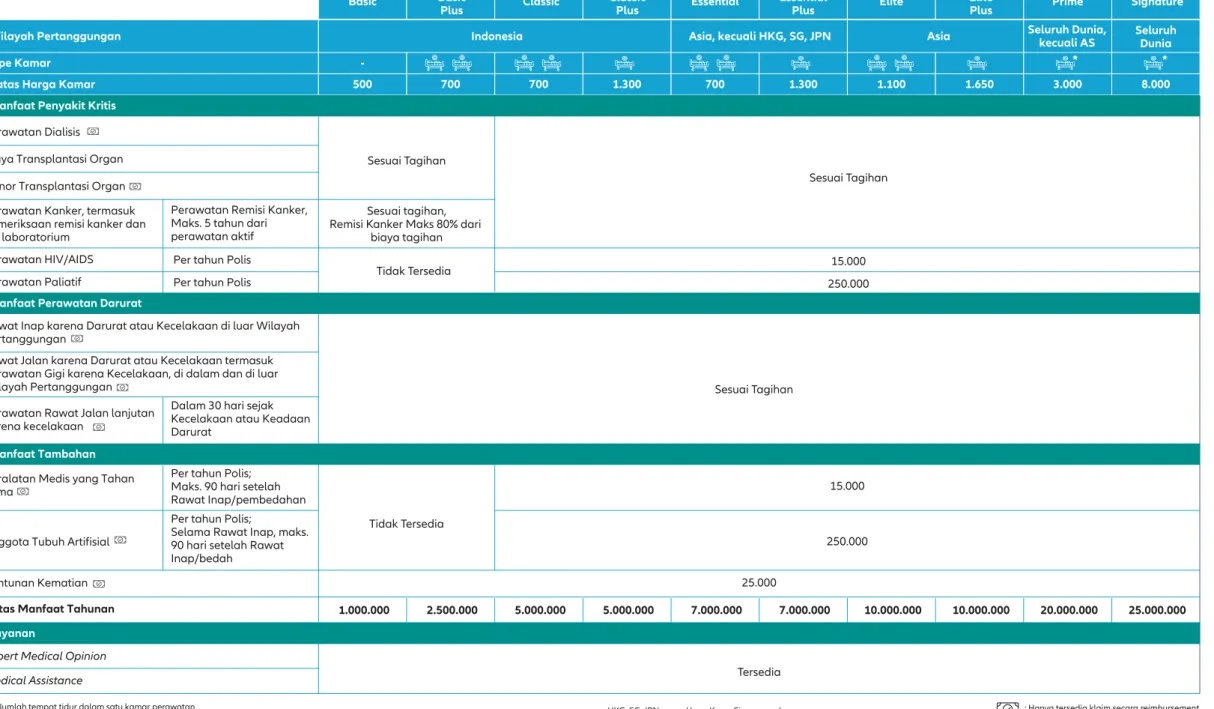Click the 500 room price value
1214x709 pixels.
click(362, 85)
